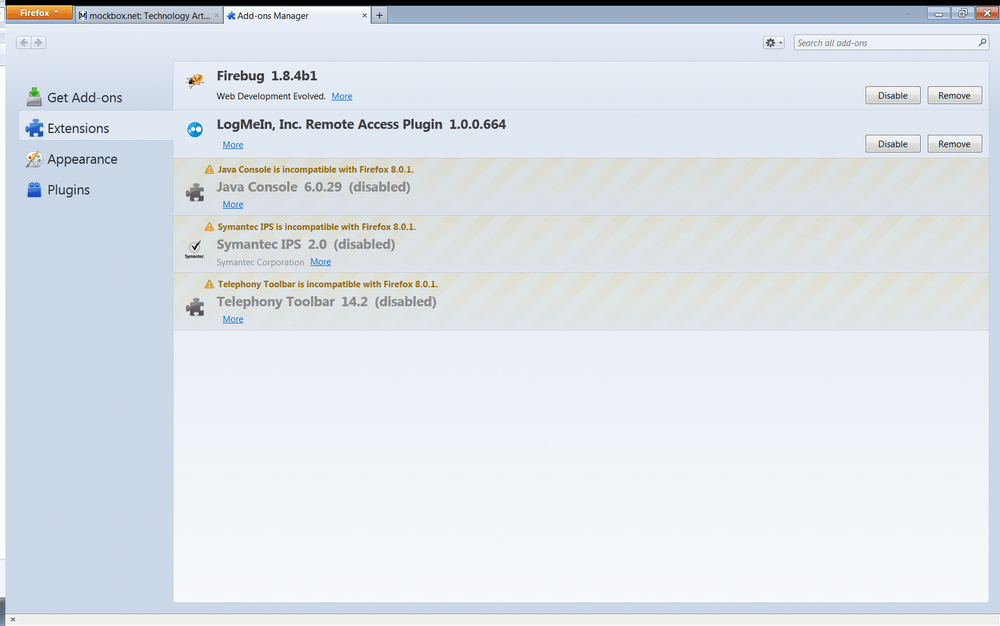Click the Symantec IPS extension icon

(195, 246)
